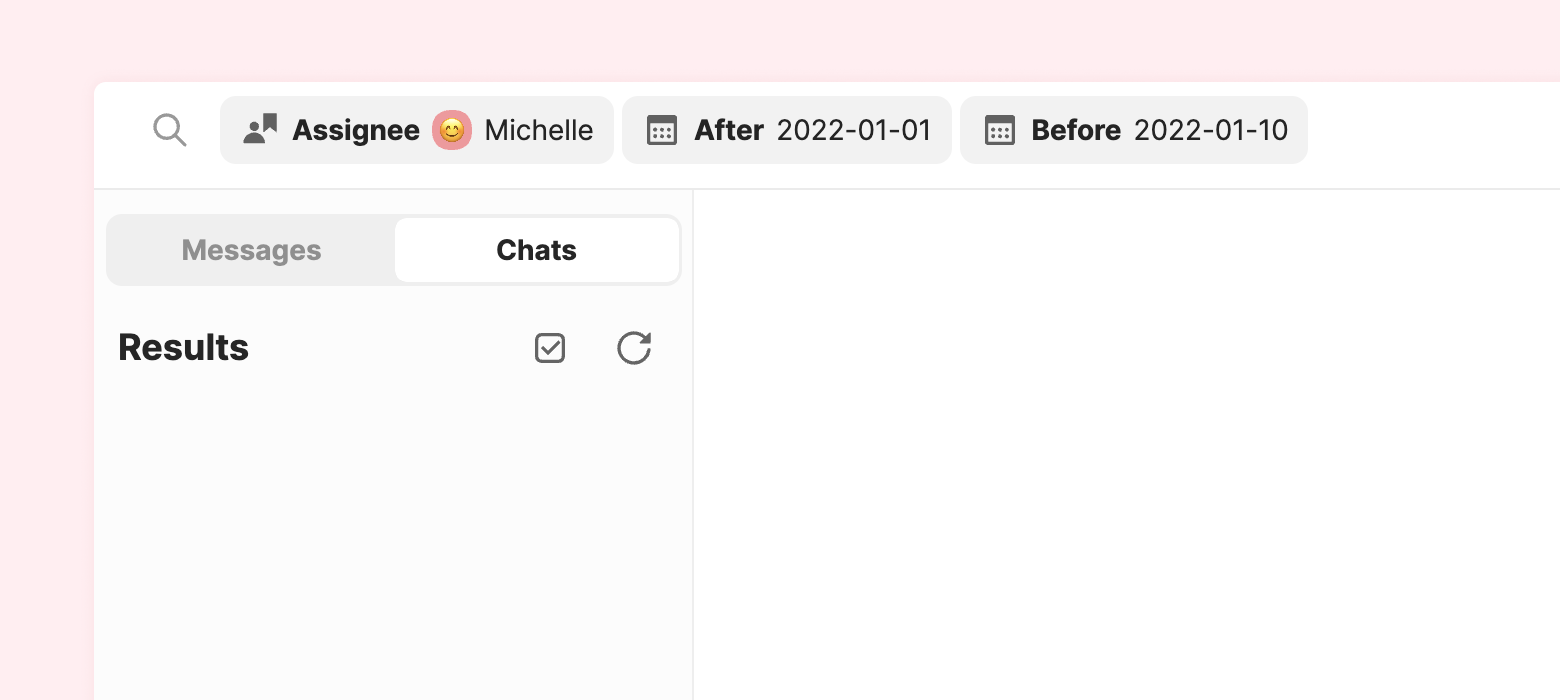
Task: Select the Chats tab
Action: (x=536, y=250)
